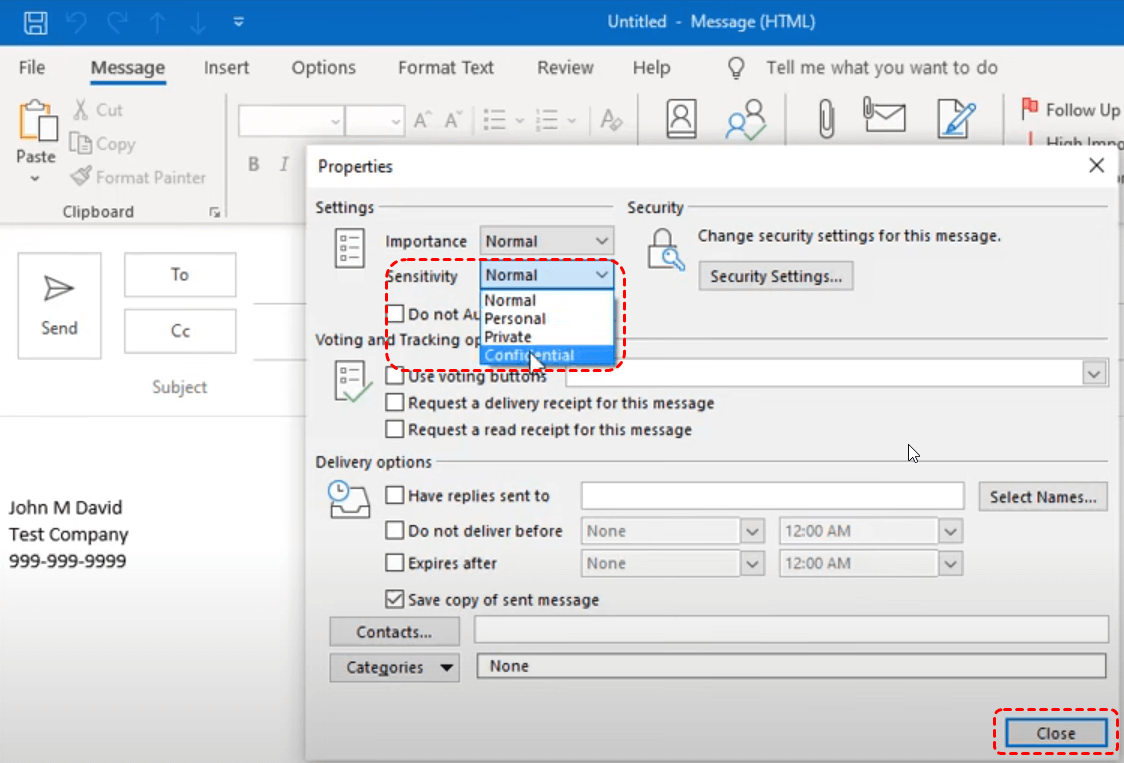Click the Send envelope button
The height and width of the screenshot is (763, 1124).
coord(59,305)
